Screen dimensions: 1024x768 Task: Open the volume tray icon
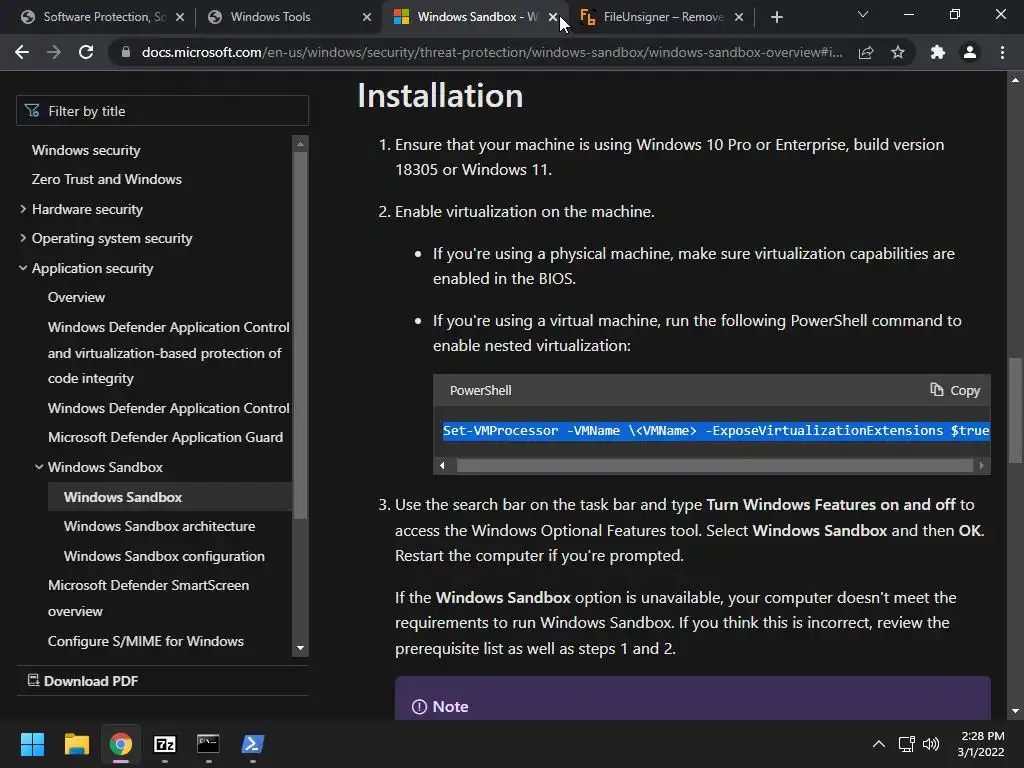[931, 744]
